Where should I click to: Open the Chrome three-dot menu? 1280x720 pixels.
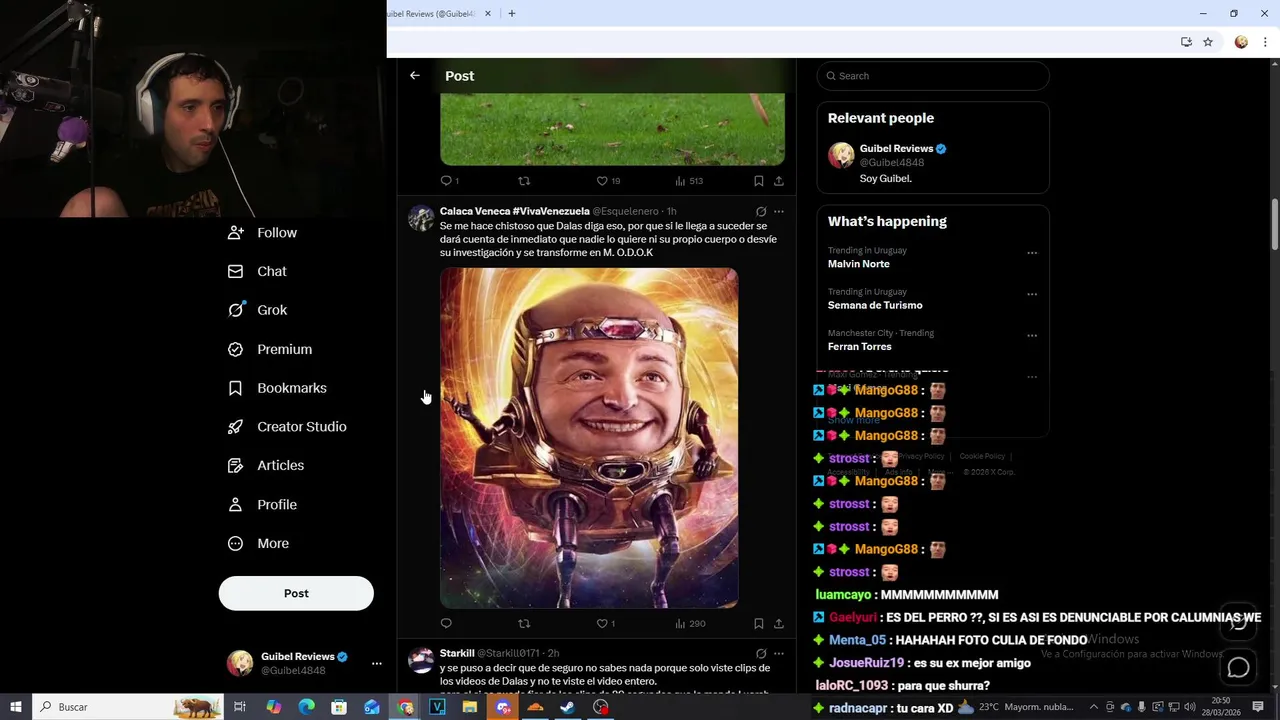point(1266,42)
